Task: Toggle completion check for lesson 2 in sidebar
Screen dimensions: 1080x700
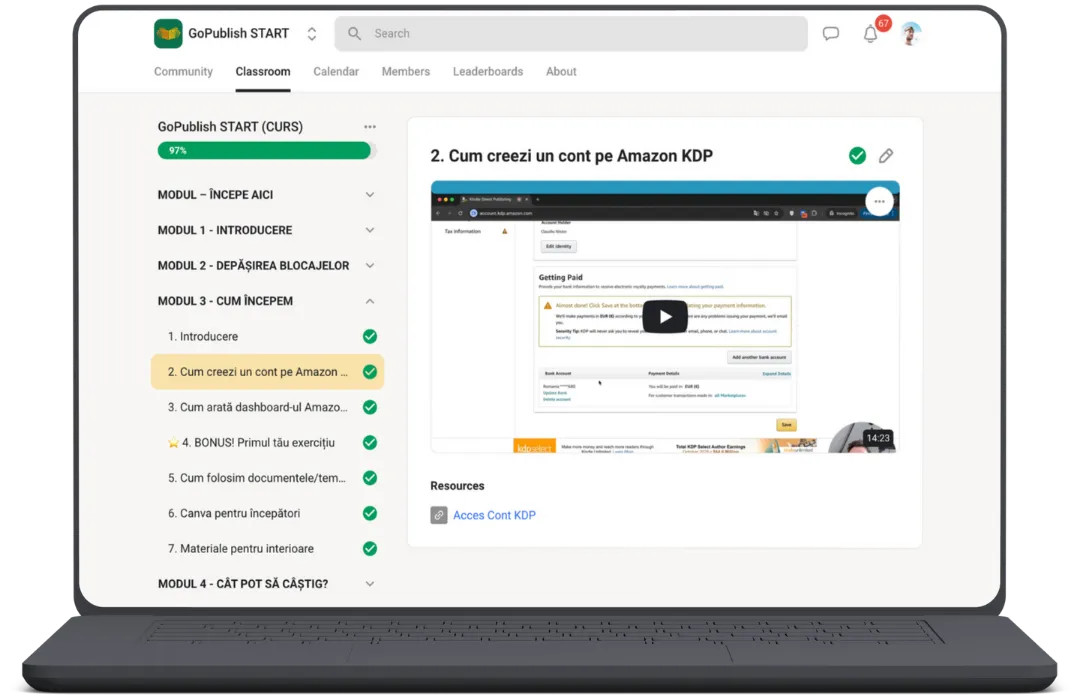Action: pyautogui.click(x=370, y=372)
